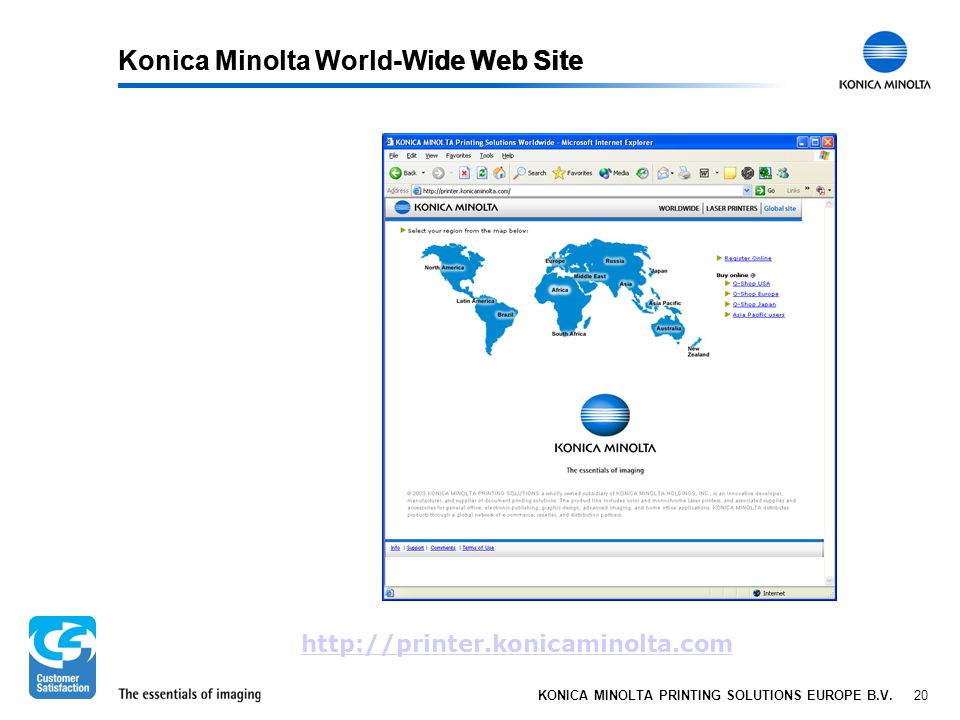The width and height of the screenshot is (960, 720).
Task: Select New Zealand on the map
Action: click(x=698, y=351)
